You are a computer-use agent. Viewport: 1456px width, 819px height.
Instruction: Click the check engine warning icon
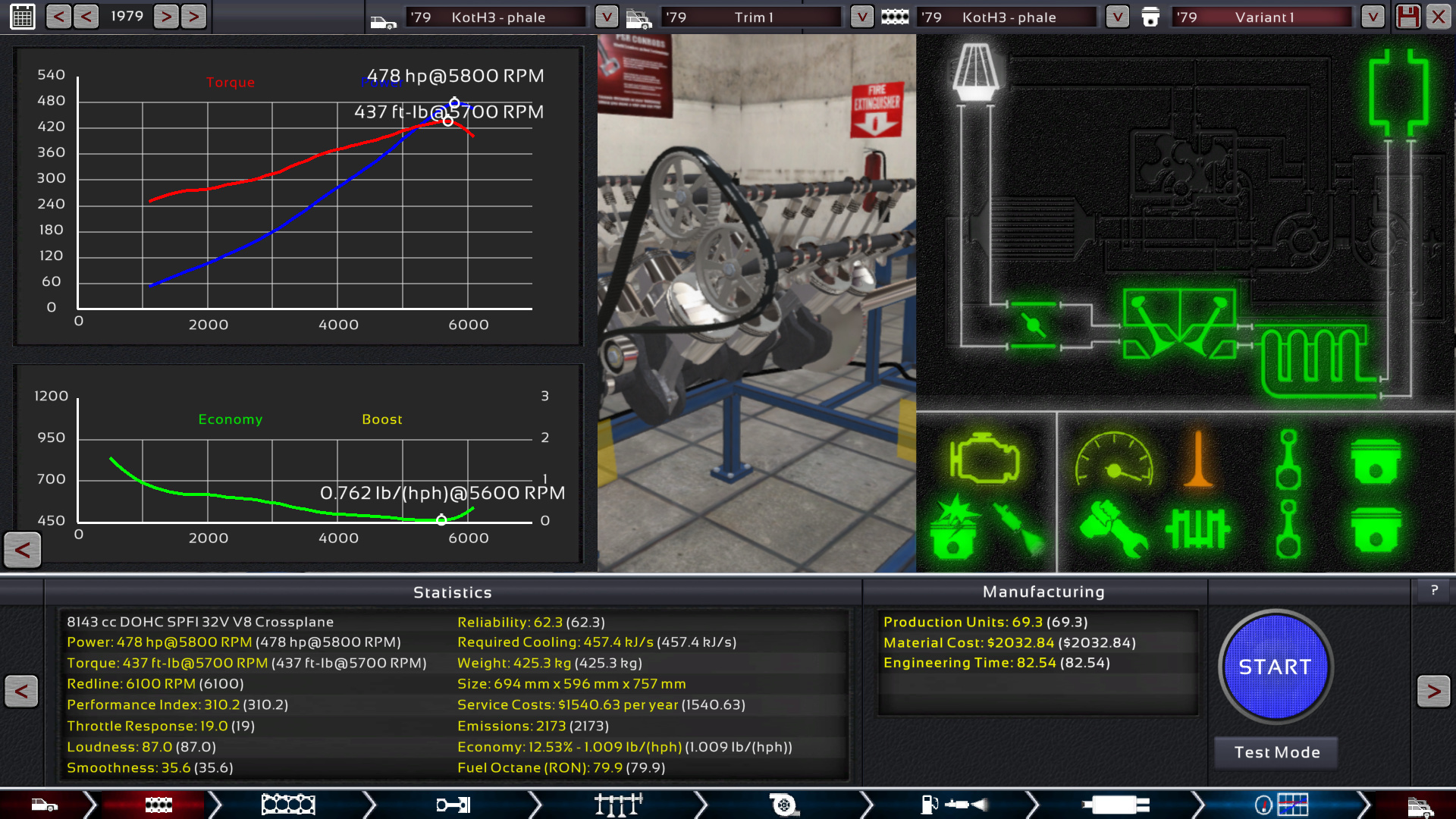(x=984, y=458)
